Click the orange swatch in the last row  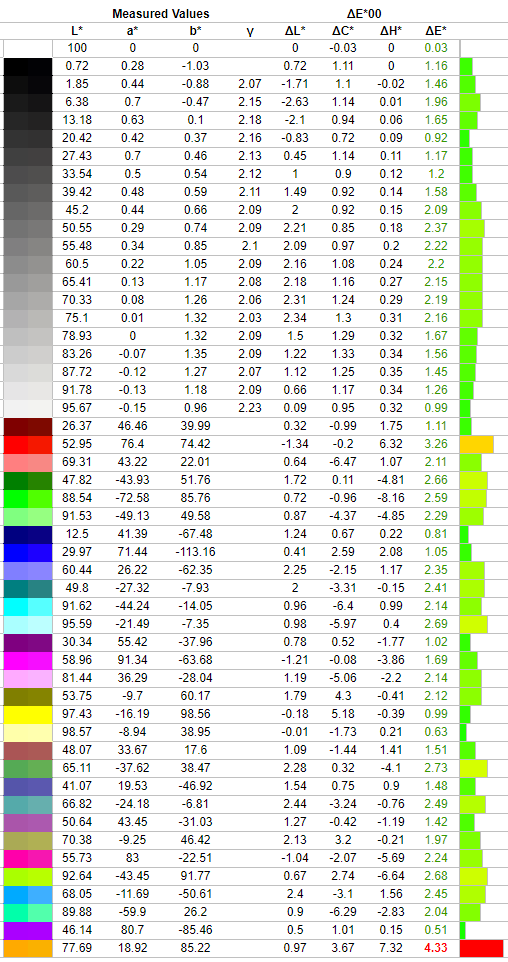click(28, 948)
